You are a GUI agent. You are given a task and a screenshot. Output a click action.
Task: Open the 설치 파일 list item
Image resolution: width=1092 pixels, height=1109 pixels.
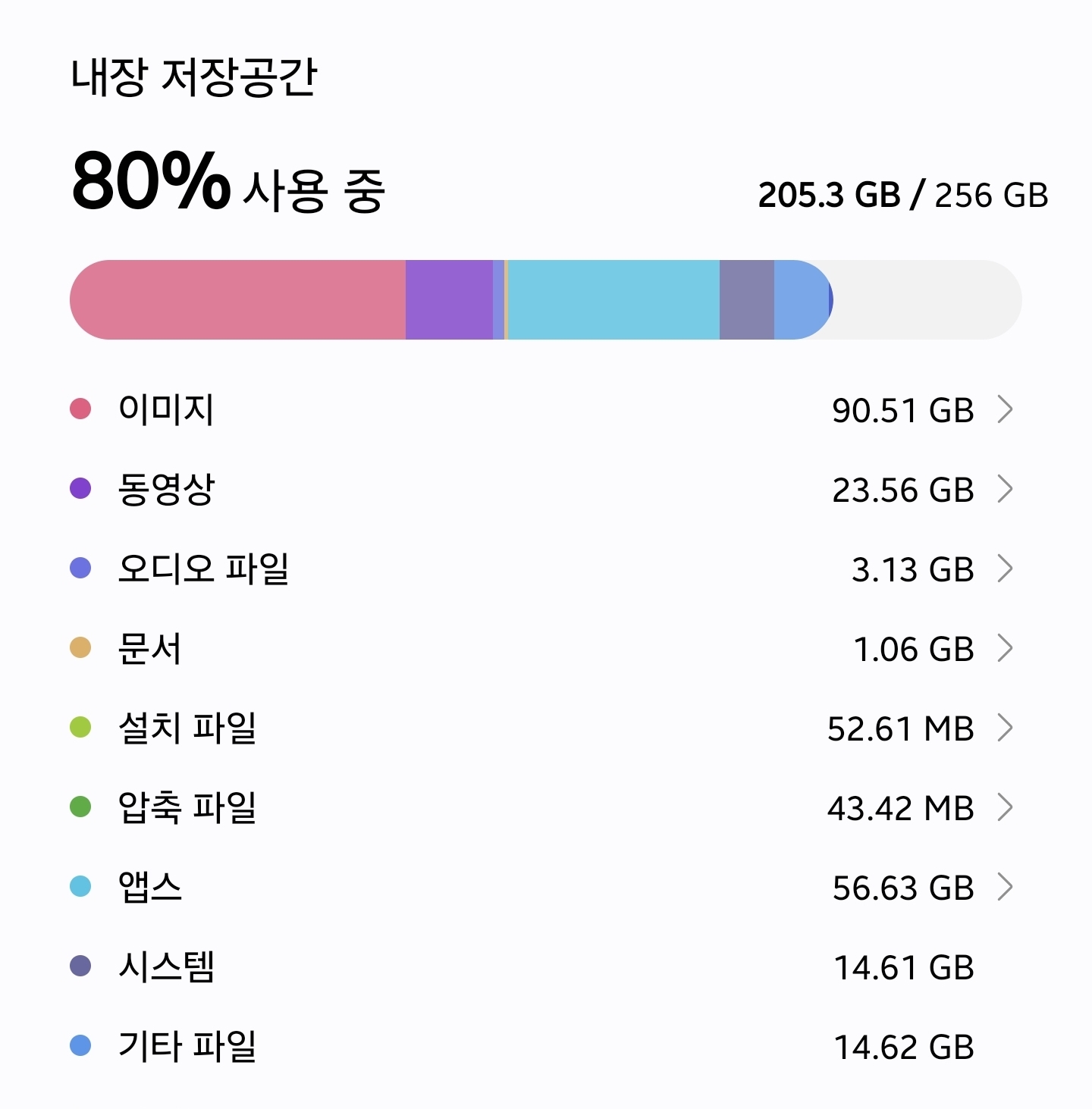[x=187, y=728]
